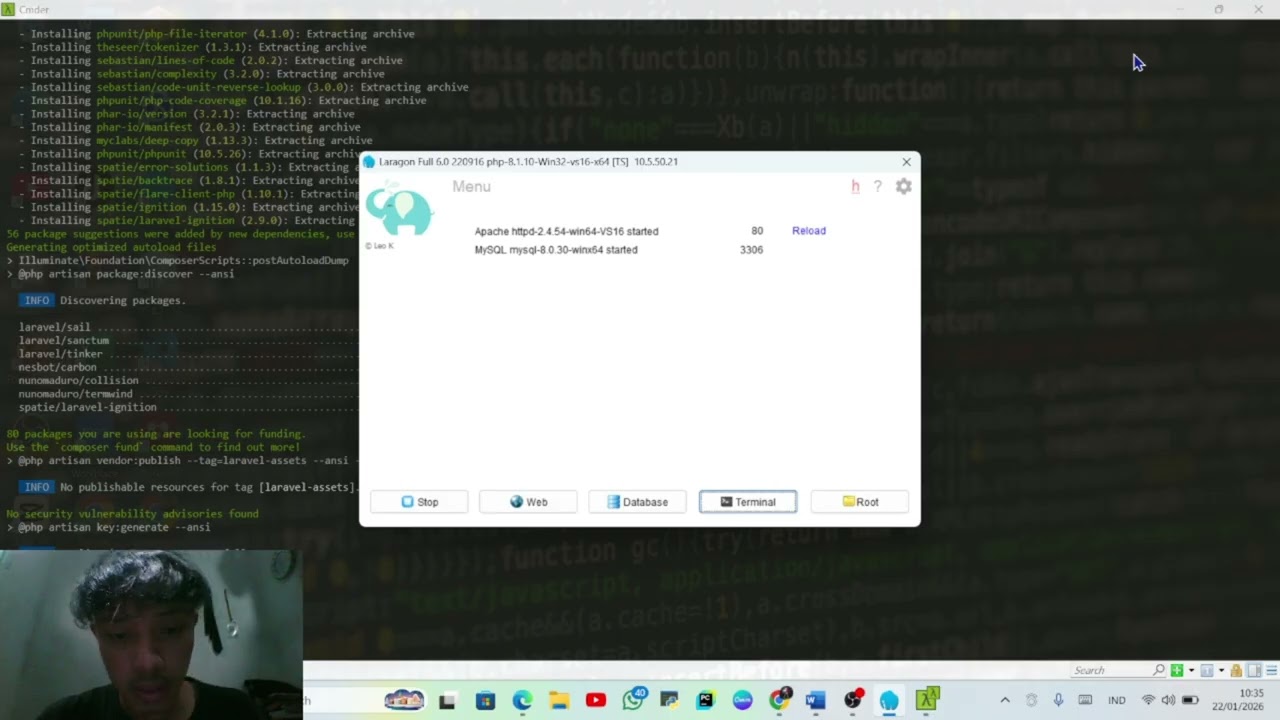Click the Laragon elephant logo
The height and width of the screenshot is (720, 1280).
tap(398, 211)
